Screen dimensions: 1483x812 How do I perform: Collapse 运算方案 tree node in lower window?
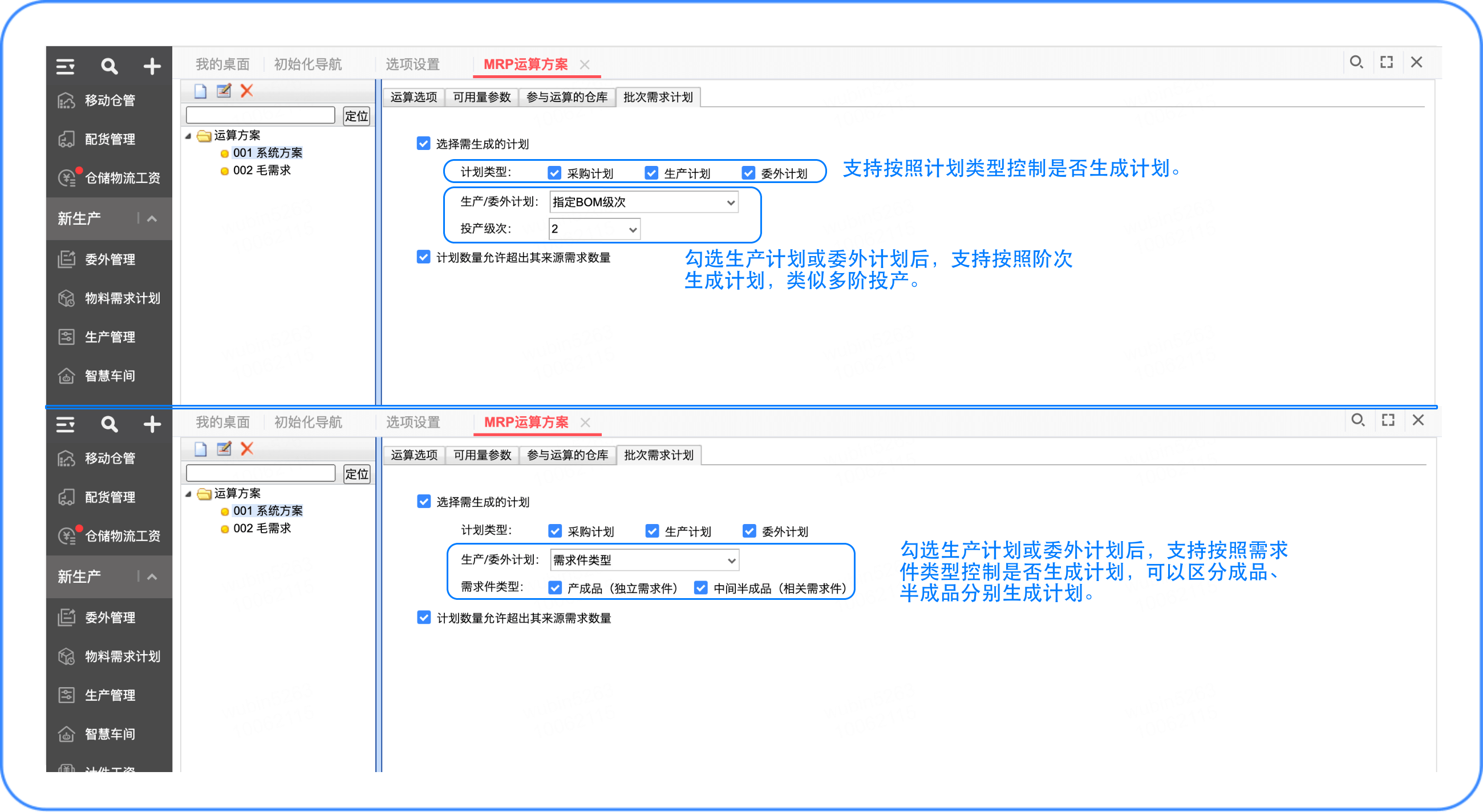point(188,494)
